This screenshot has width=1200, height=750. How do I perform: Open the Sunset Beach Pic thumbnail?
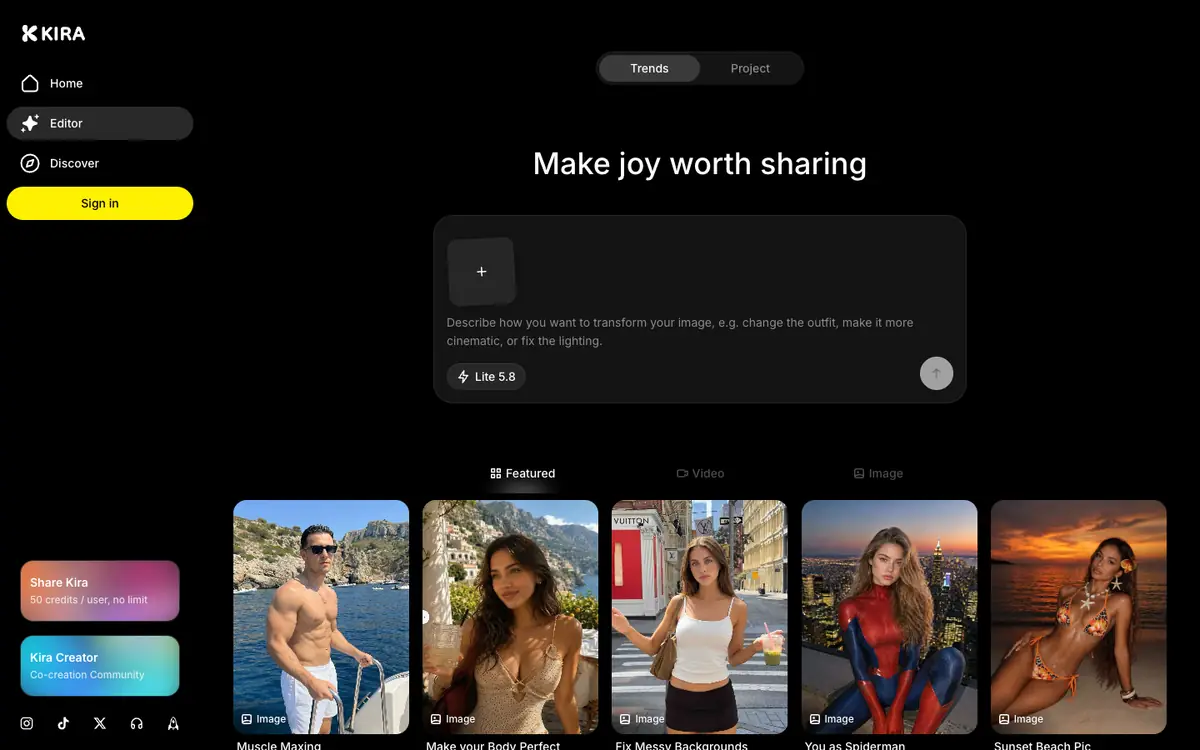tap(1079, 617)
